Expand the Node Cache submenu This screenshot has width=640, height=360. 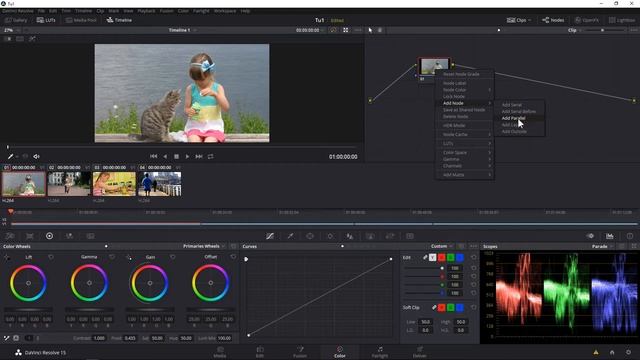[465, 134]
